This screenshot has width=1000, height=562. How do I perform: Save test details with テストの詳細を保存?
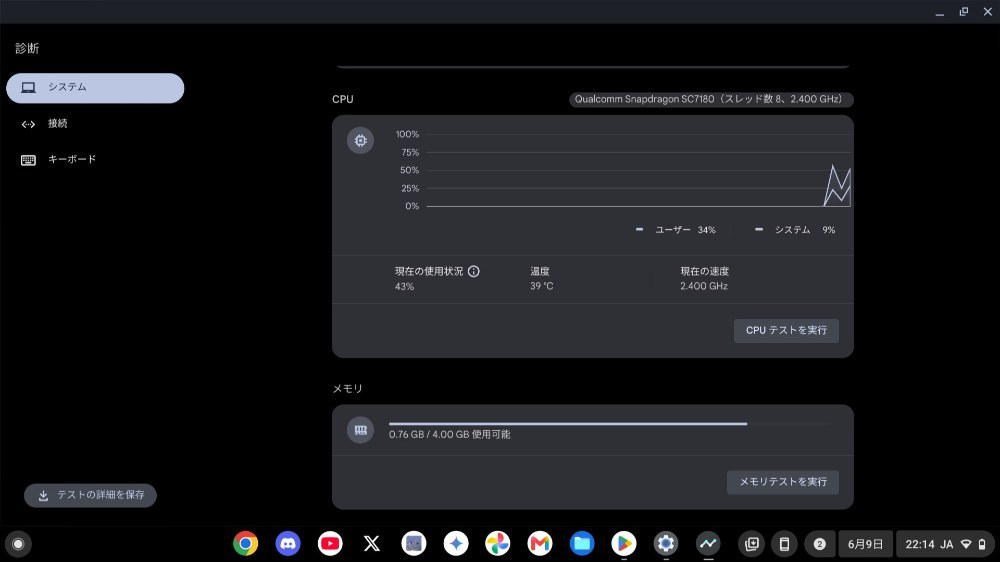[91, 495]
